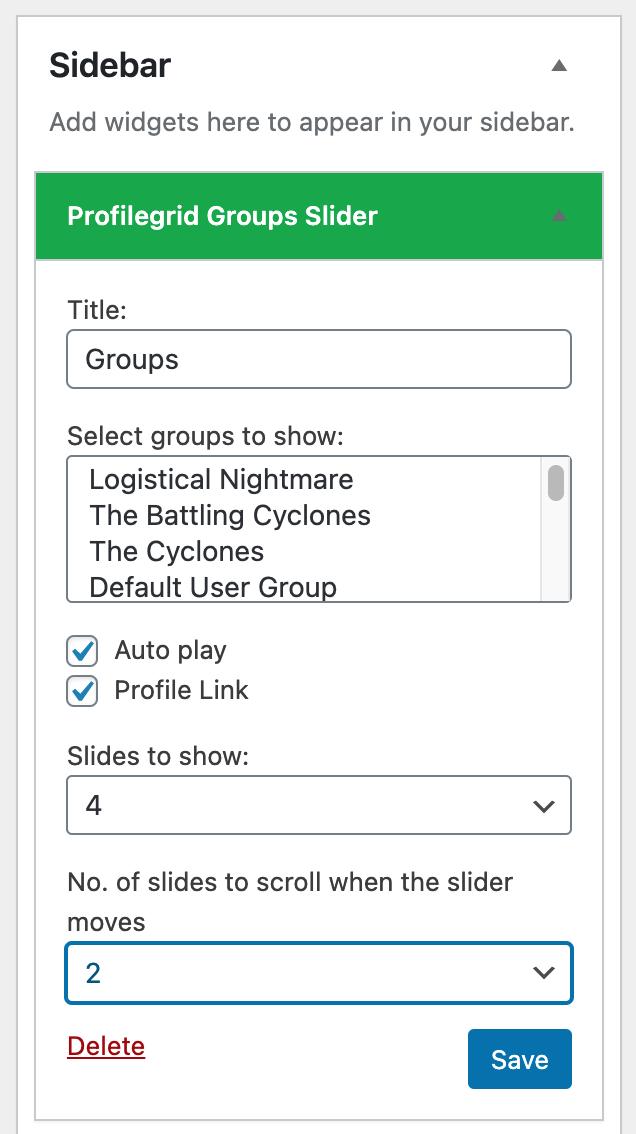
Task: Choose The Cyclones group option
Action: click(176, 552)
